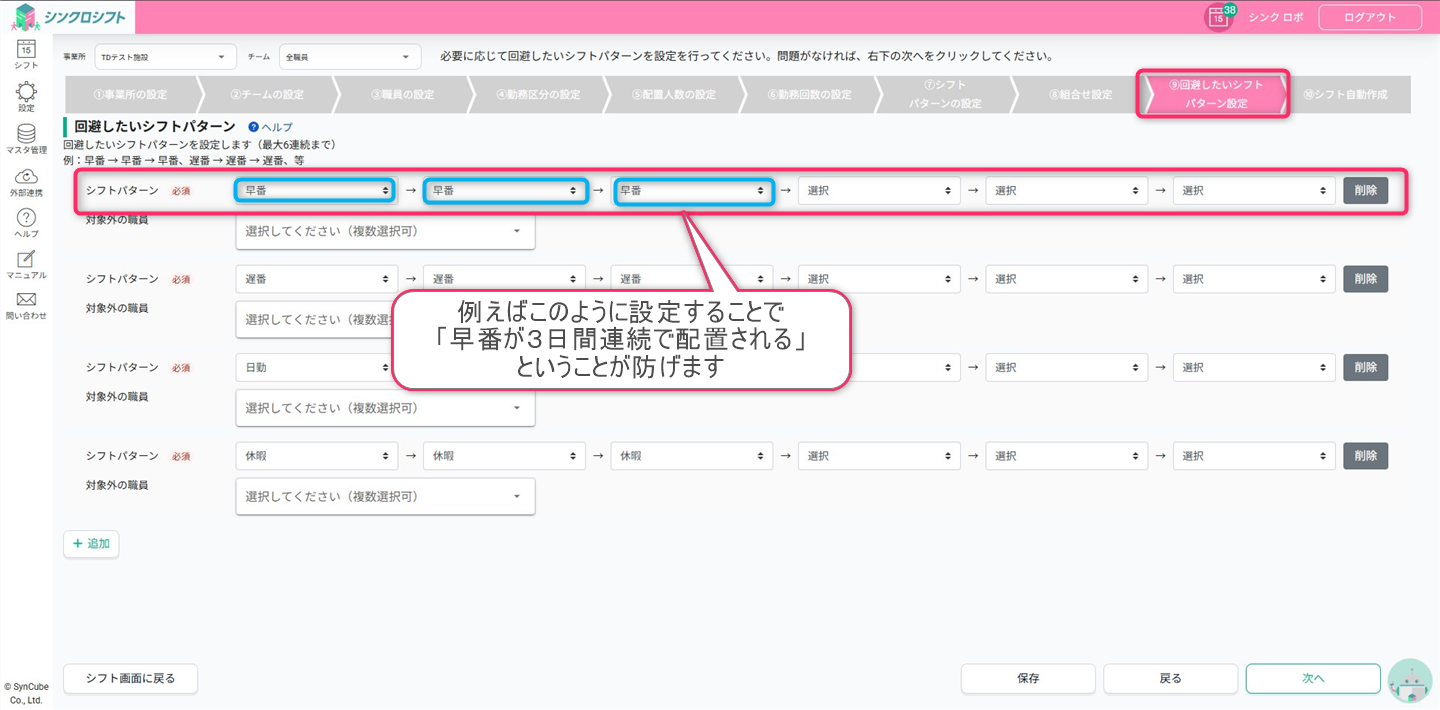
Task: Open the マニュアル notepad icon
Action: [x=26, y=262]
